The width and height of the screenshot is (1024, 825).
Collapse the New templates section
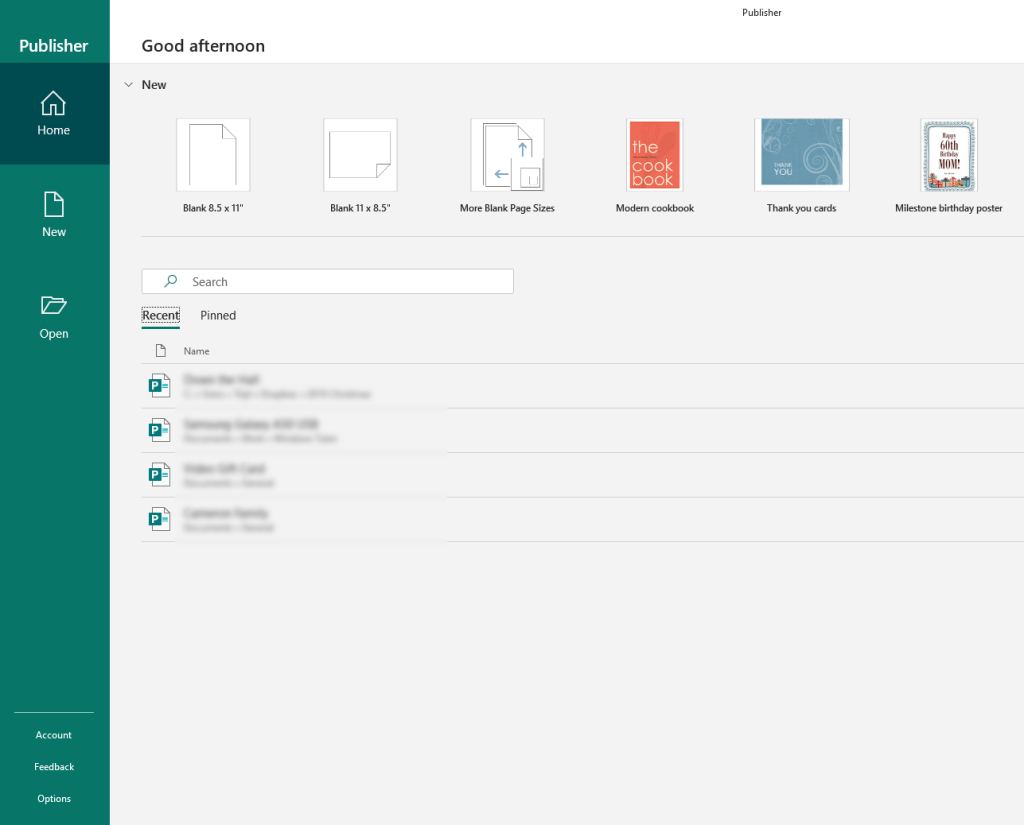128,85
